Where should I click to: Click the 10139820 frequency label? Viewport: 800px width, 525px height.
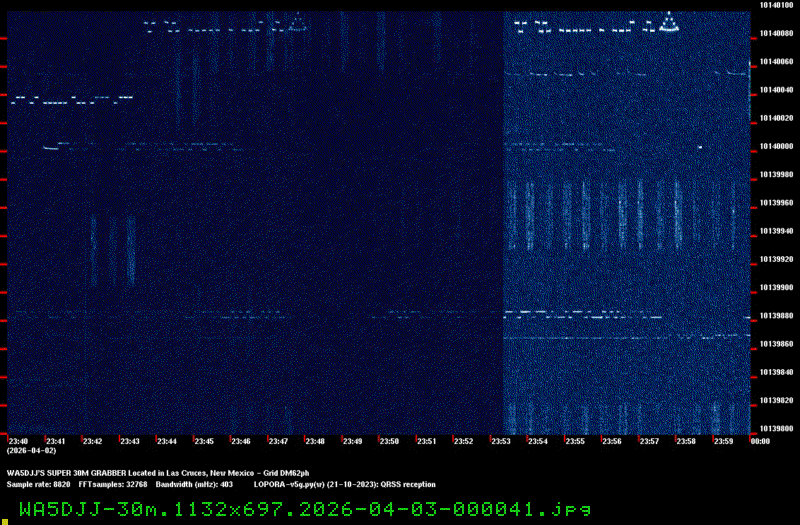pos(776,401)
